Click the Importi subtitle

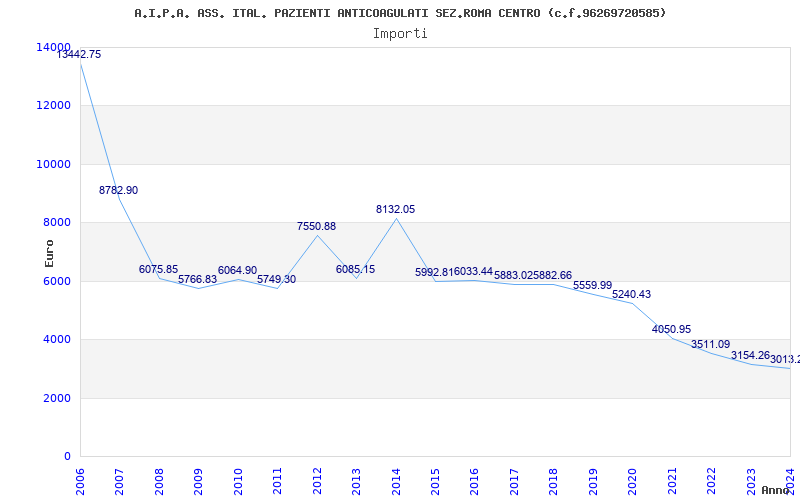click(400, 34)
